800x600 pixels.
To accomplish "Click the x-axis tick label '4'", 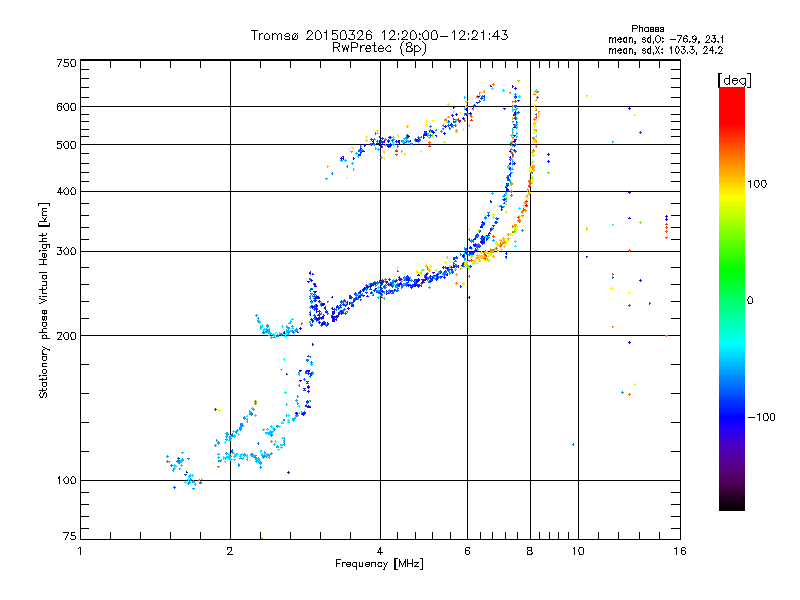I will (380, 551).
